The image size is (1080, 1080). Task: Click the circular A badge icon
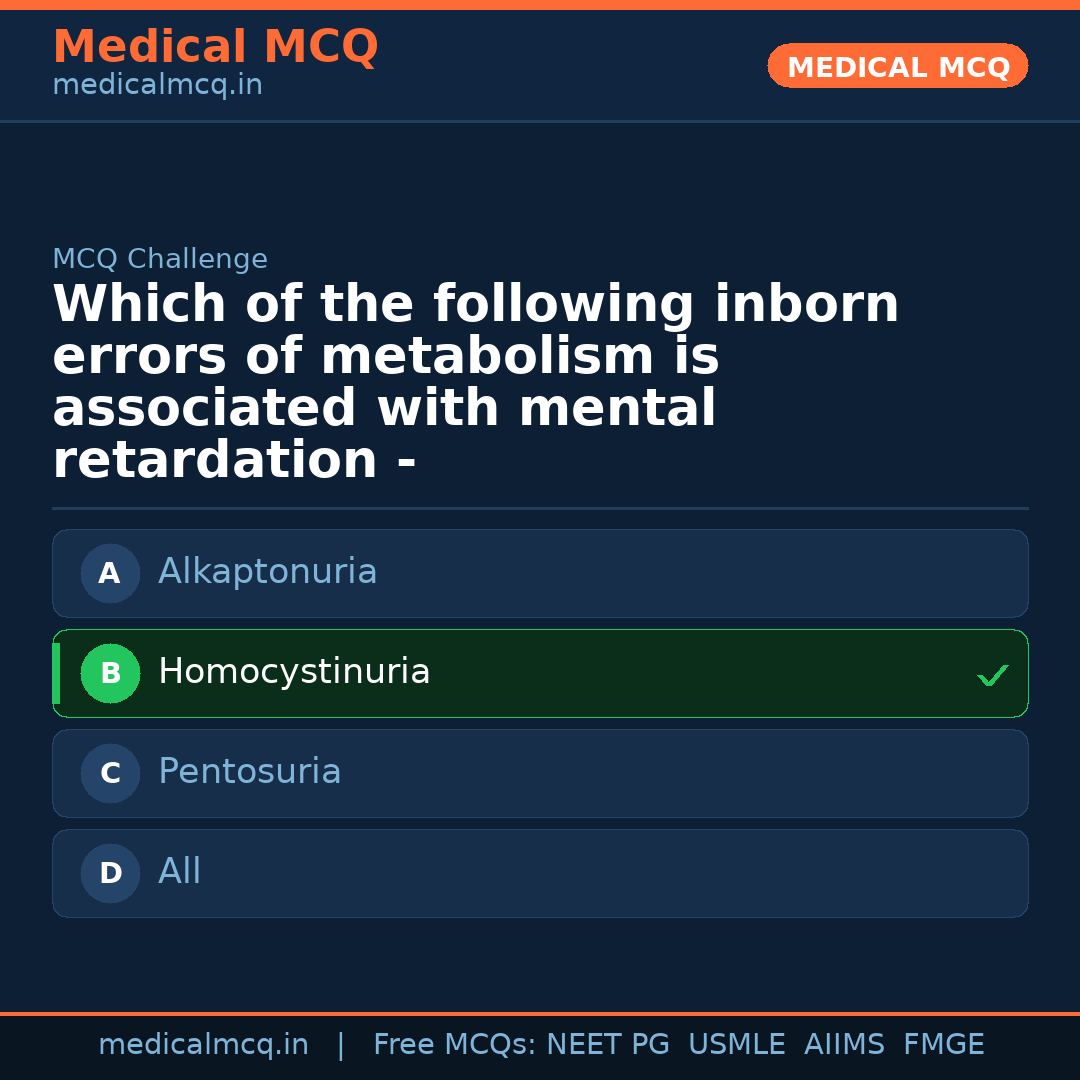pos(110,573)
